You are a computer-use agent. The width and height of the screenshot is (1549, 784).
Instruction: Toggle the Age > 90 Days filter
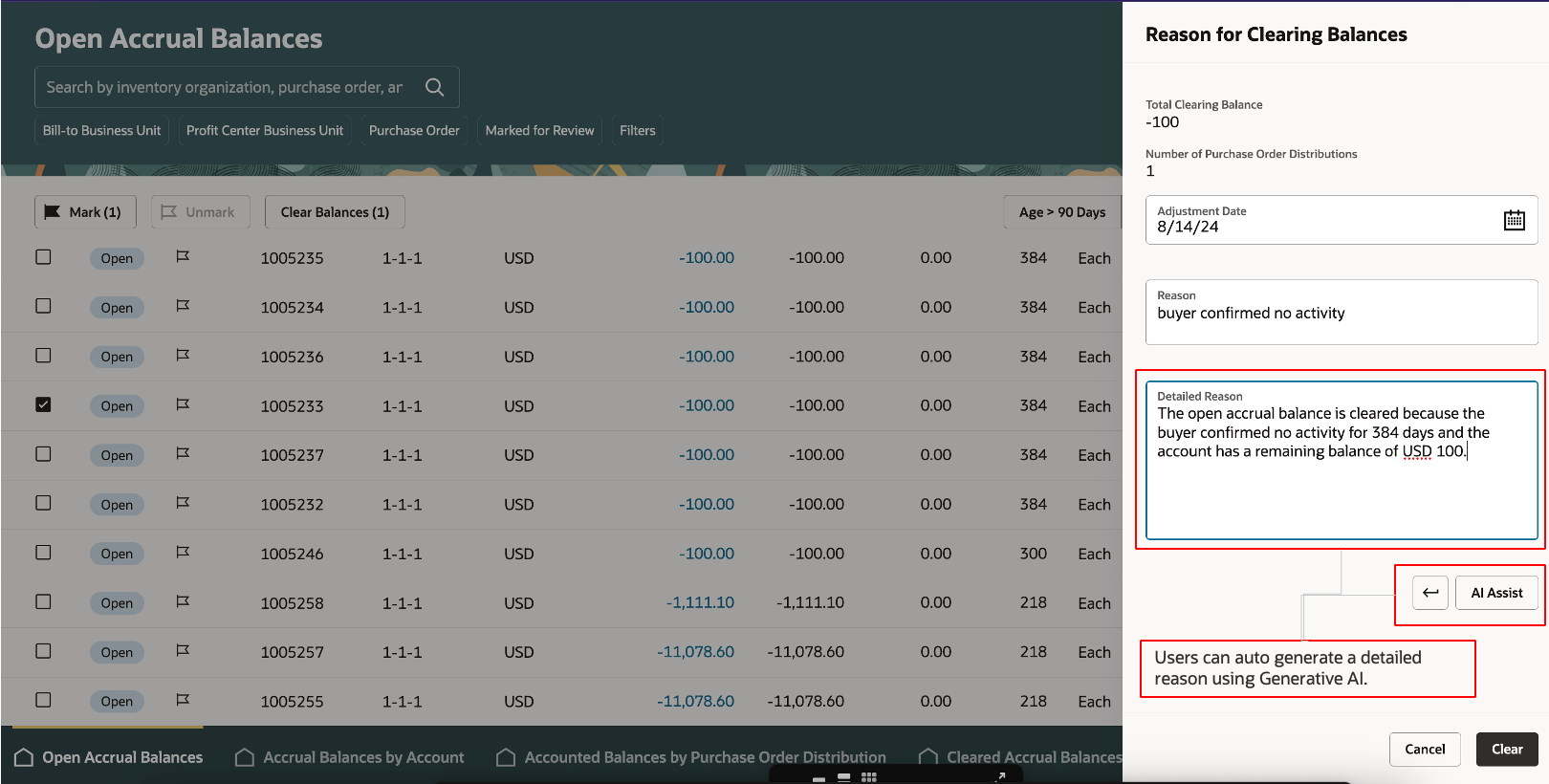pos(1061,212)
